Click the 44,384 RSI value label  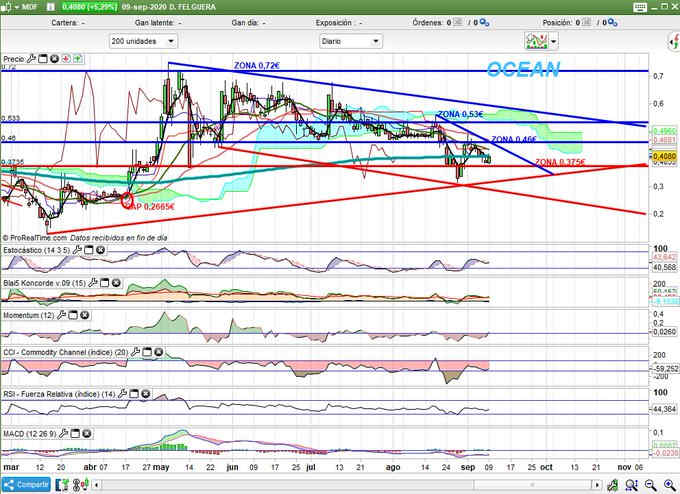click(x=664, y=409)
